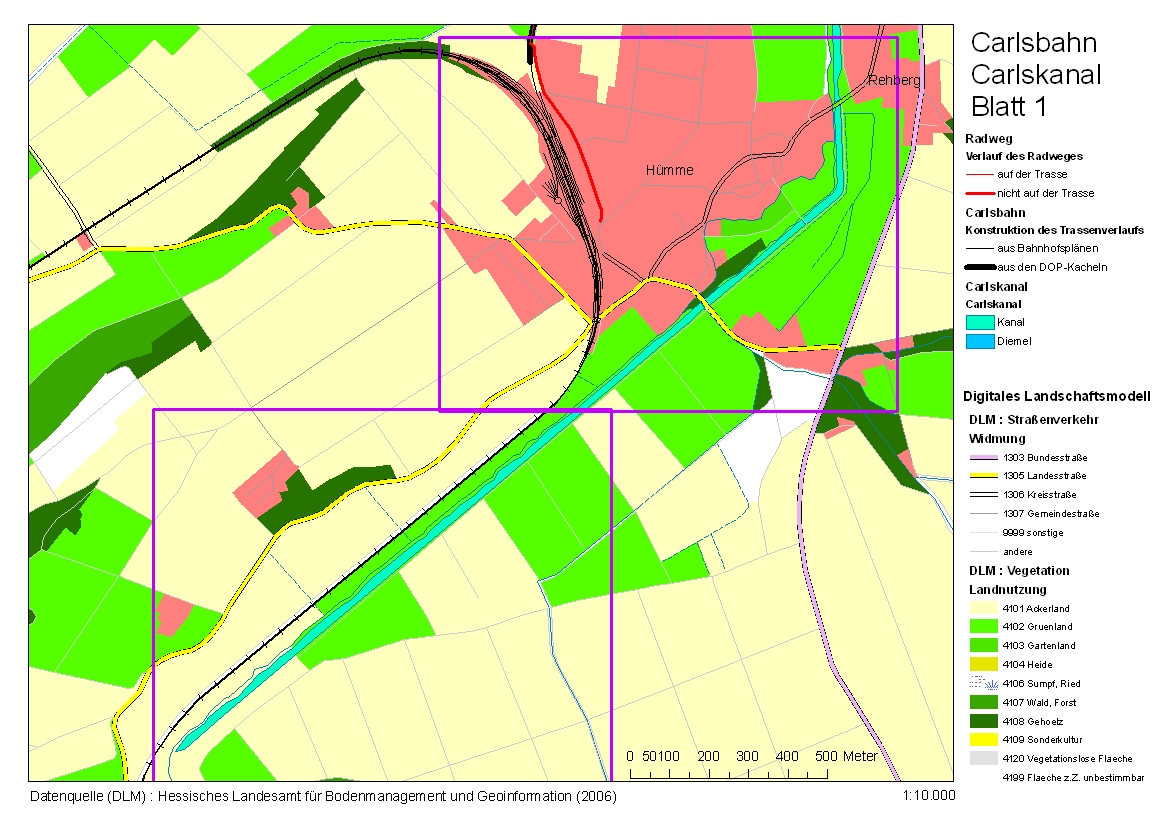Click the 4104 Heide legend swatch
This screenshot has width=1169, height=827.
tap(981, 664)
